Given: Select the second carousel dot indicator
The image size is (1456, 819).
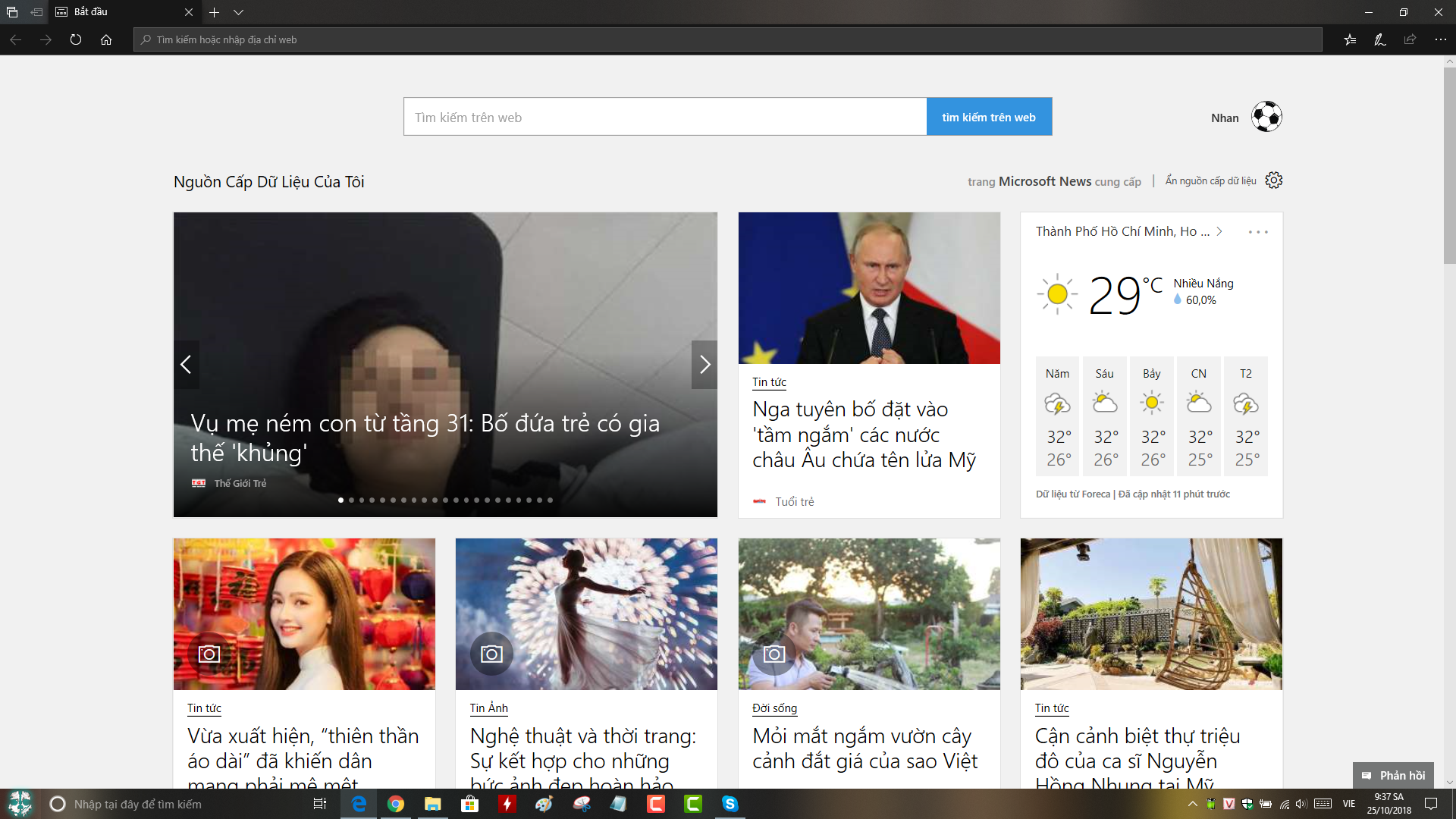Looking at the screenshot, I should pos(351,500).
